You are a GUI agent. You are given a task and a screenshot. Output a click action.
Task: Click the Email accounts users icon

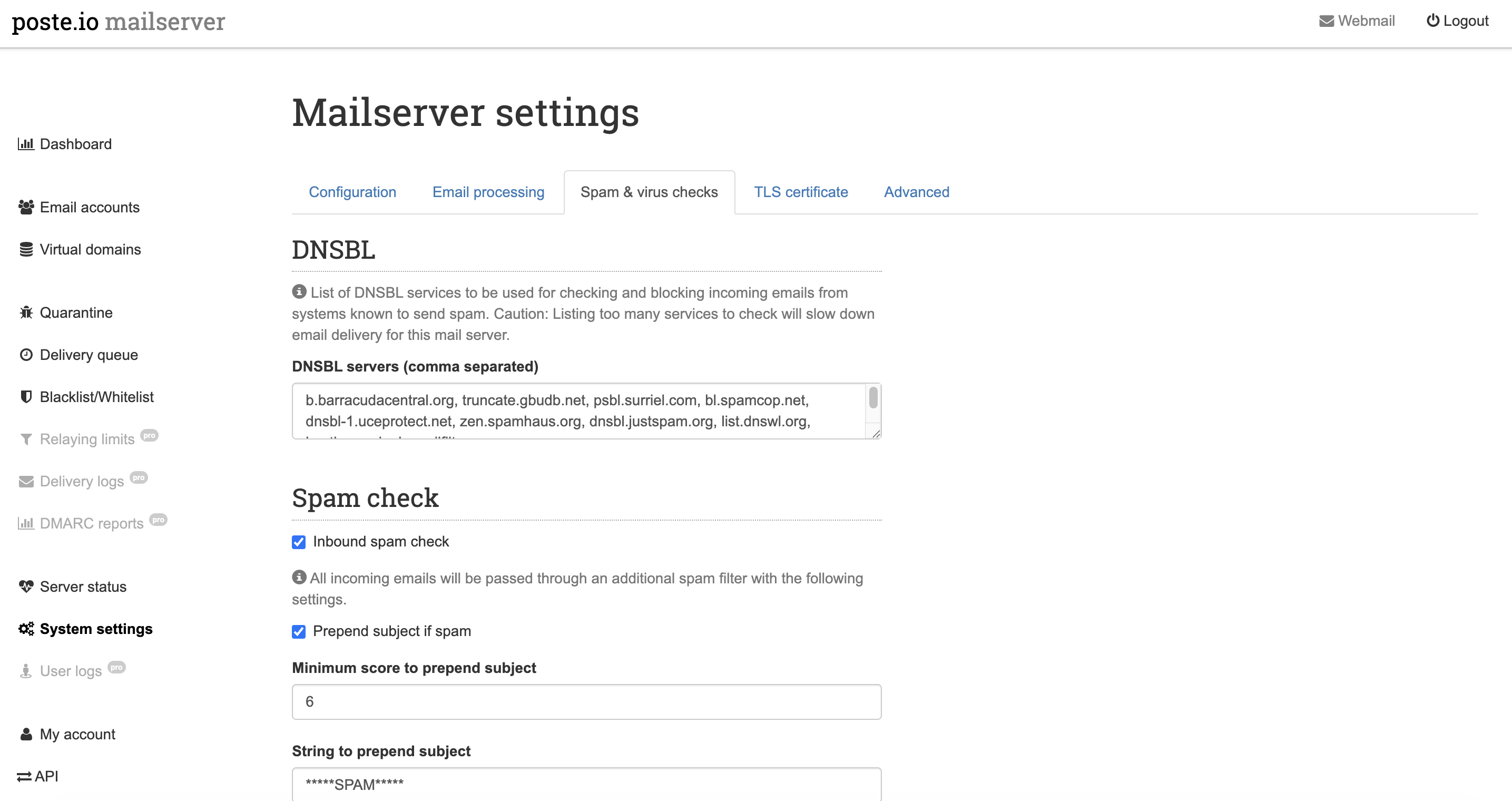point(26,207)
